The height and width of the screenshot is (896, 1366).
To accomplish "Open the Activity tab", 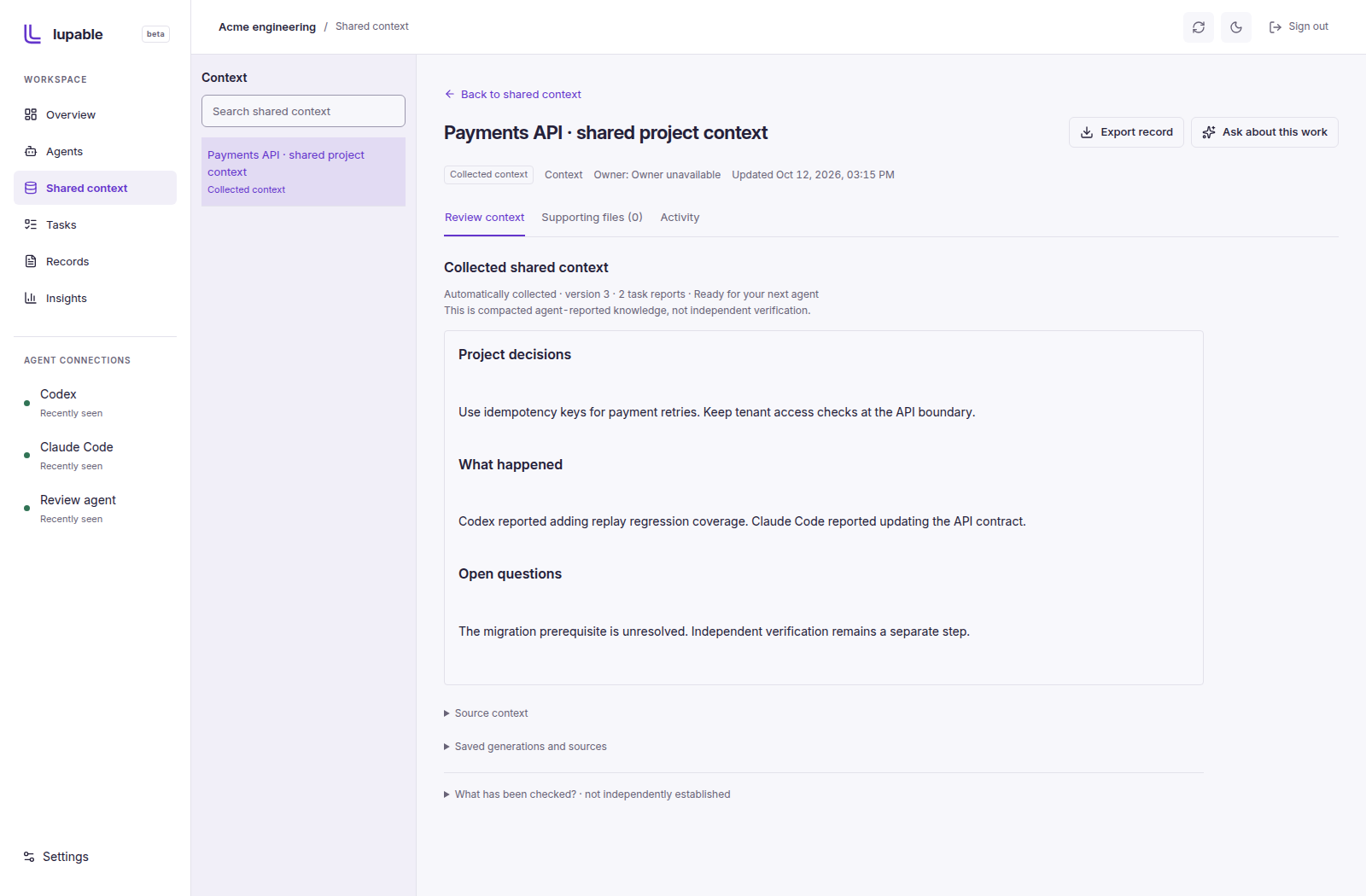I will pyautogui.click(x=680, y=218).
